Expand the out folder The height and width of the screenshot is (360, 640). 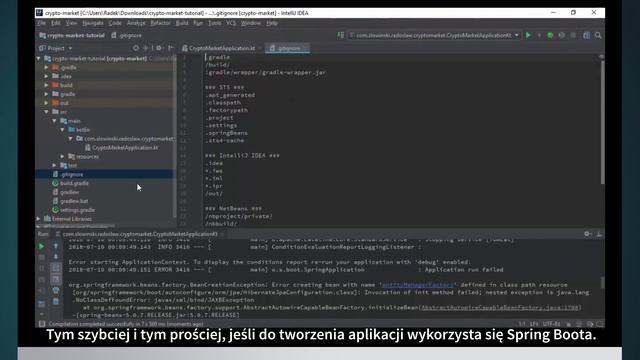47,103
